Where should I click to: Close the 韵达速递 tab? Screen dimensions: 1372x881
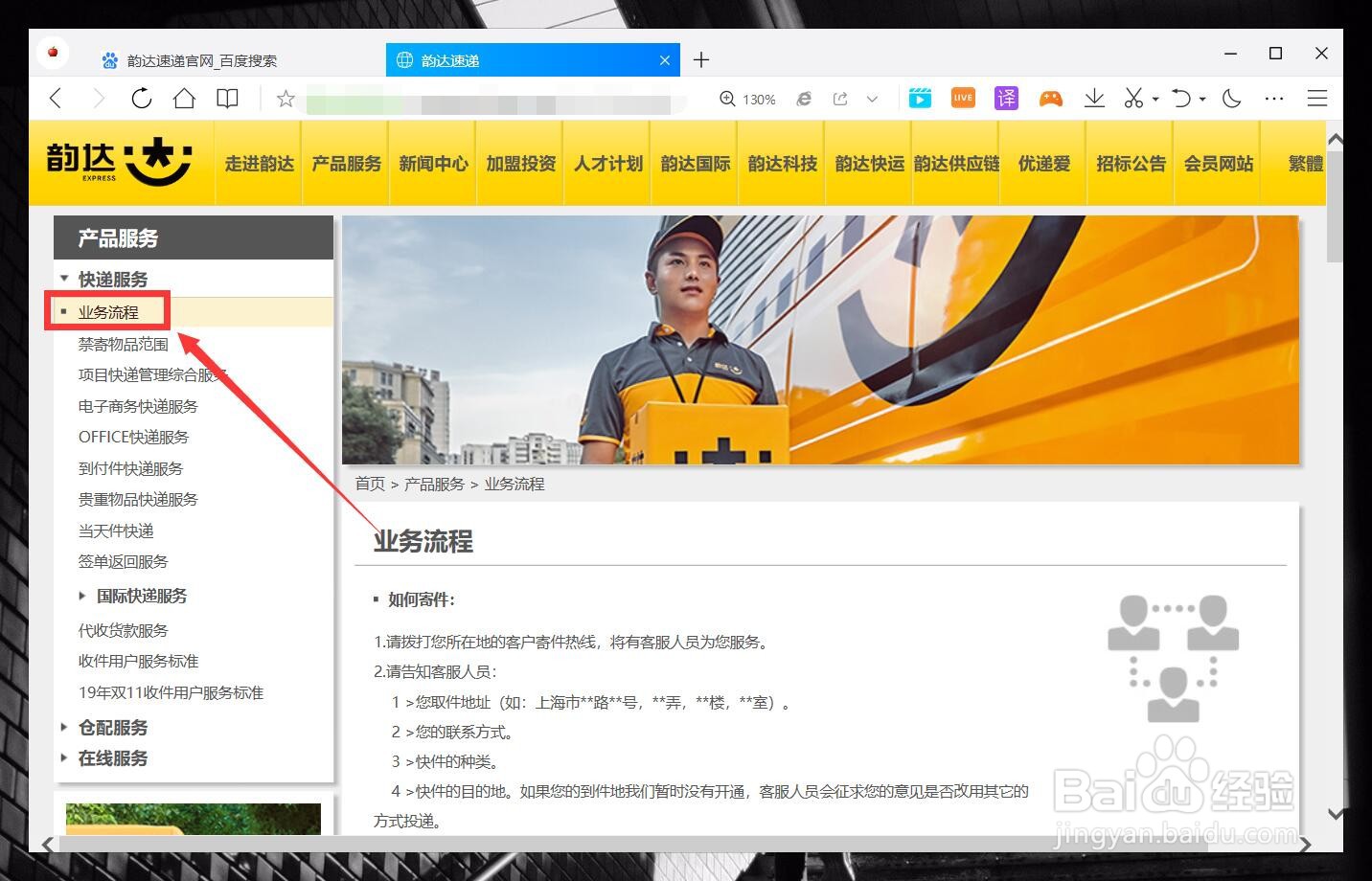click(665, 60)
